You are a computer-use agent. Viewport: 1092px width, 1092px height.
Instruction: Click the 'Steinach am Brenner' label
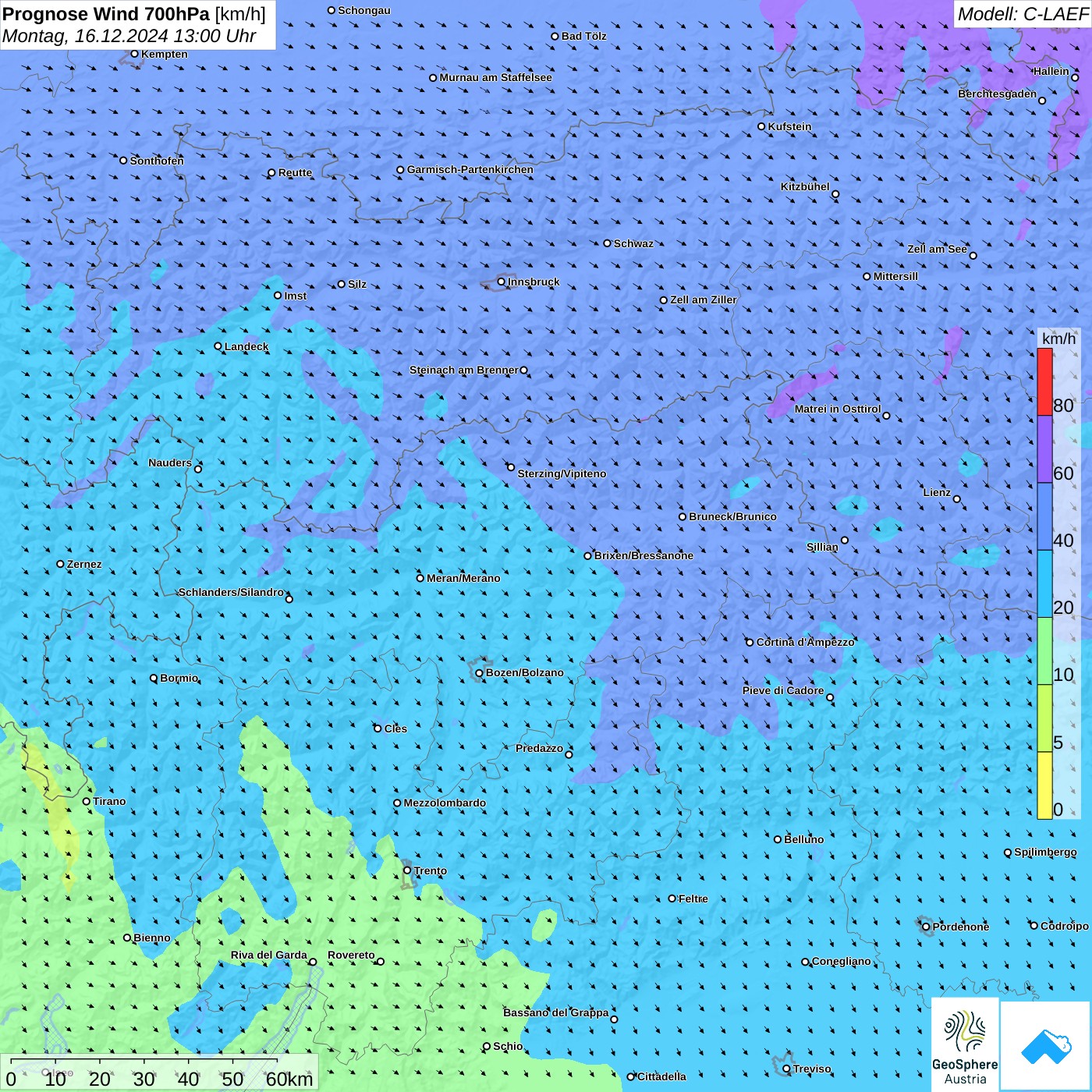pos(464,370)
